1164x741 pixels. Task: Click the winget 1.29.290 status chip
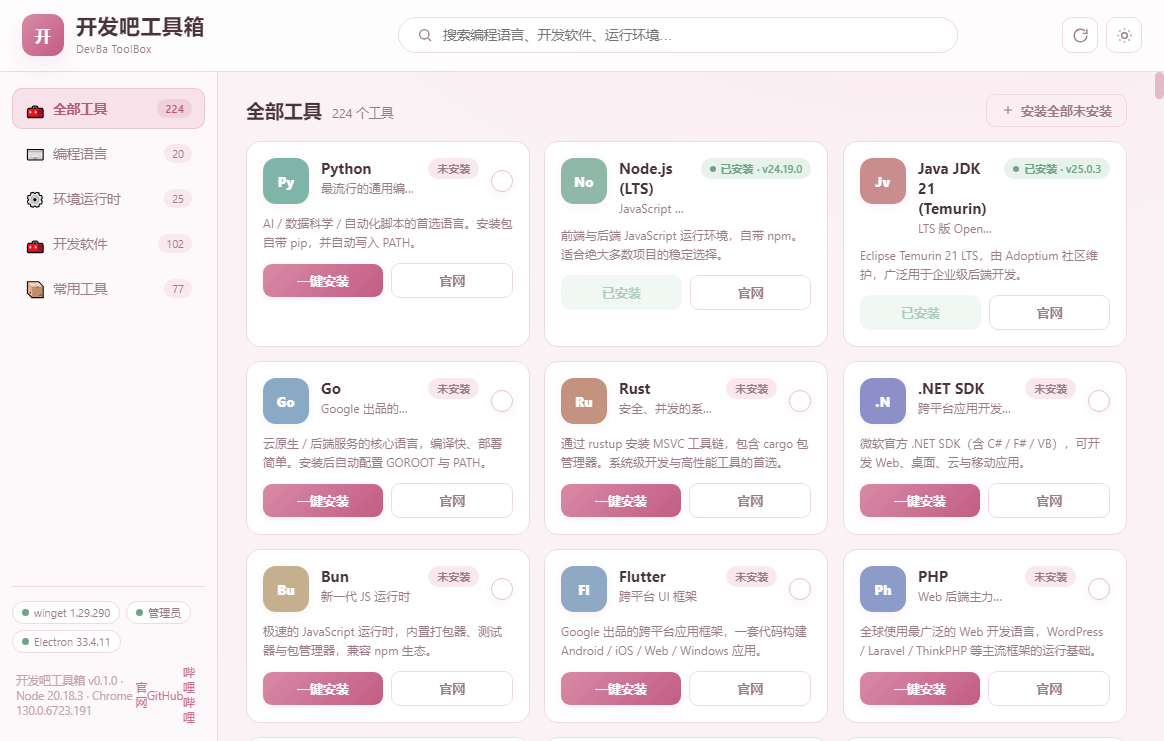pos(66,613)
